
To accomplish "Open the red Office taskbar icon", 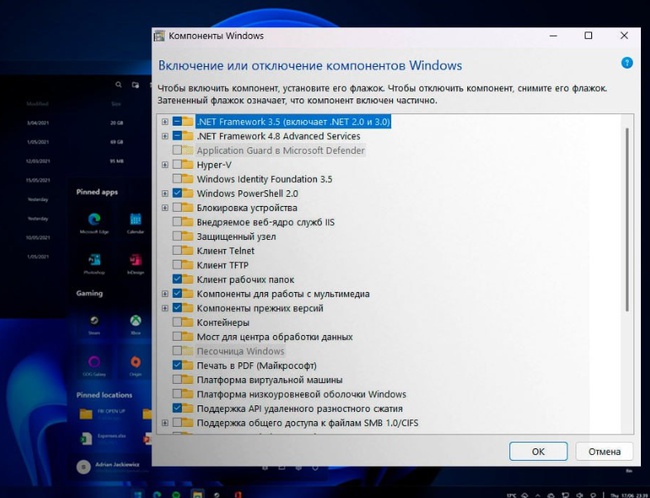I will click(x=238, y=494).
